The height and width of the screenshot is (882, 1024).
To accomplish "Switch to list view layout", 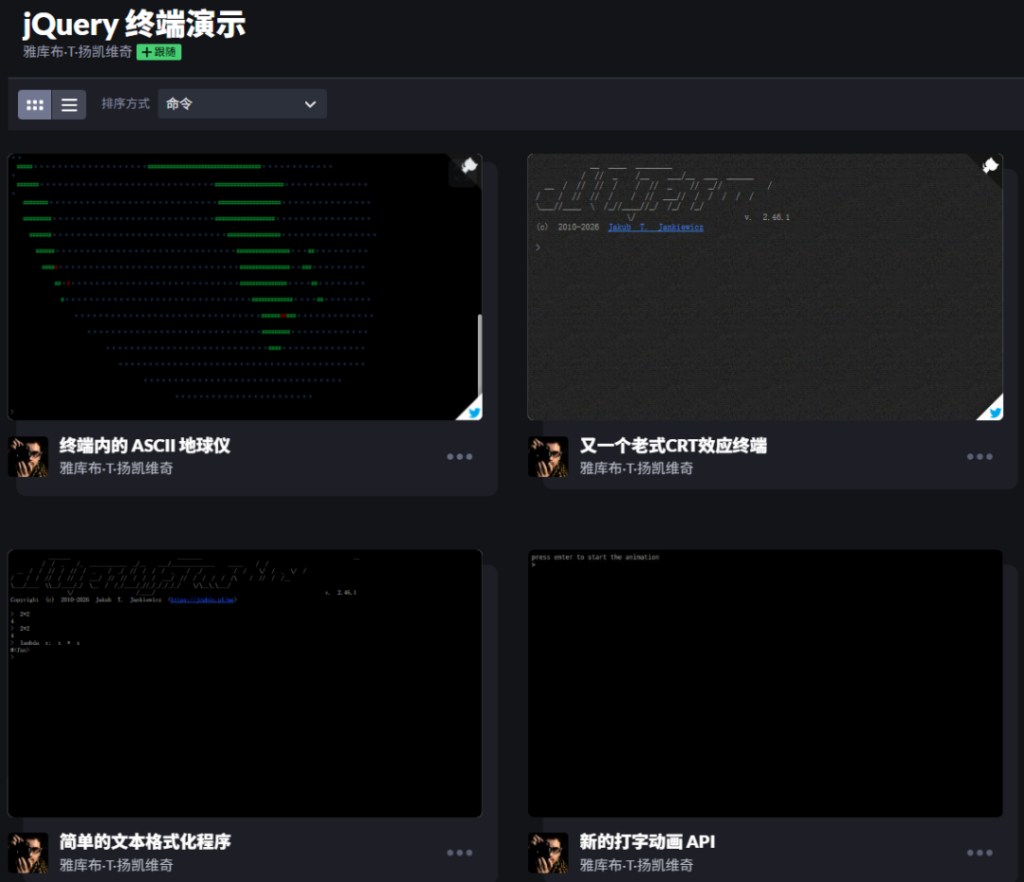I will 69,104.
